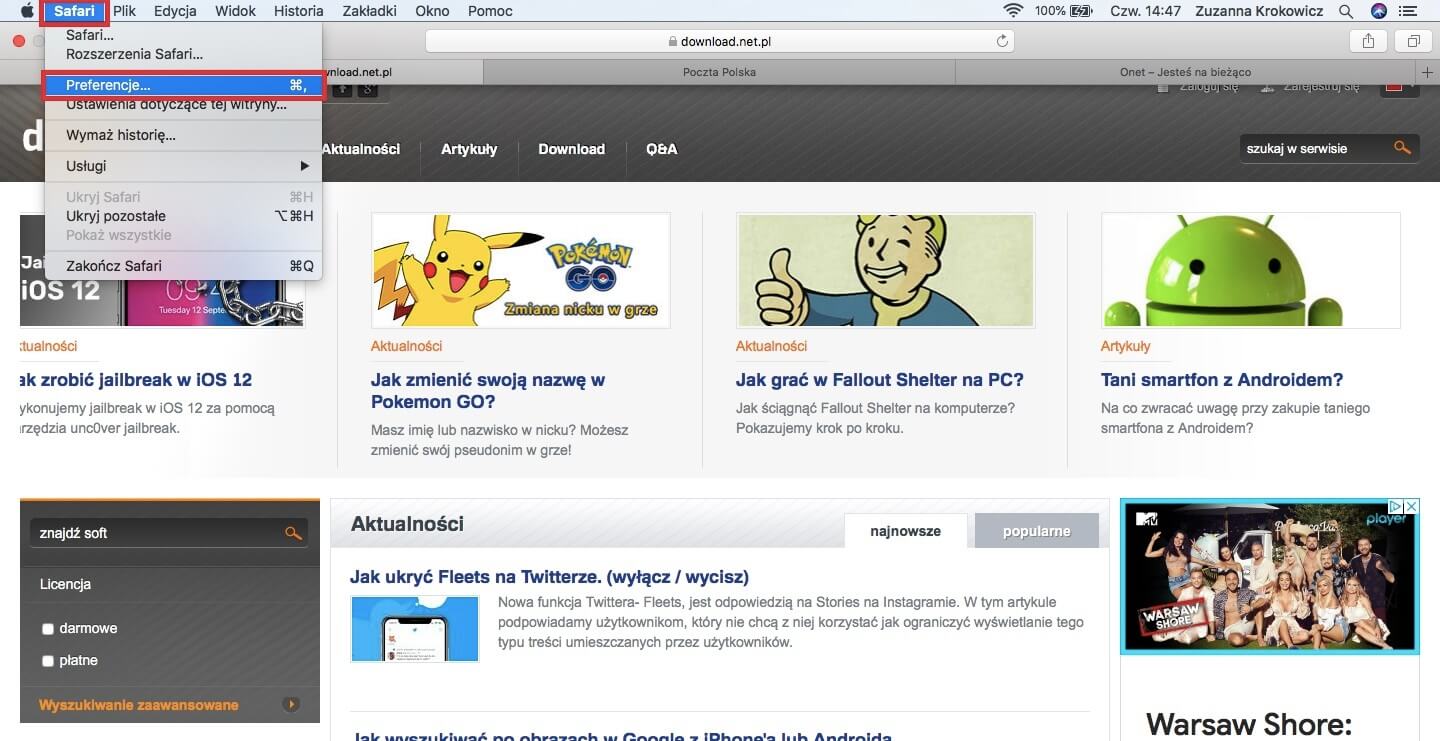Expand the Usługi submenu
The height and width of the screenshot is (741, 1440).
(x=184, y=166)
